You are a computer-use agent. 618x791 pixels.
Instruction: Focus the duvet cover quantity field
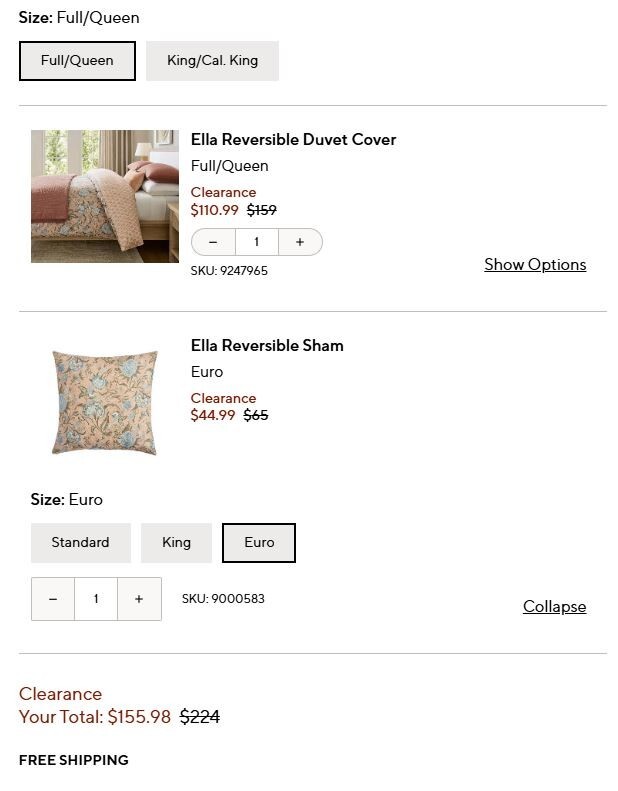coord(256,242)
